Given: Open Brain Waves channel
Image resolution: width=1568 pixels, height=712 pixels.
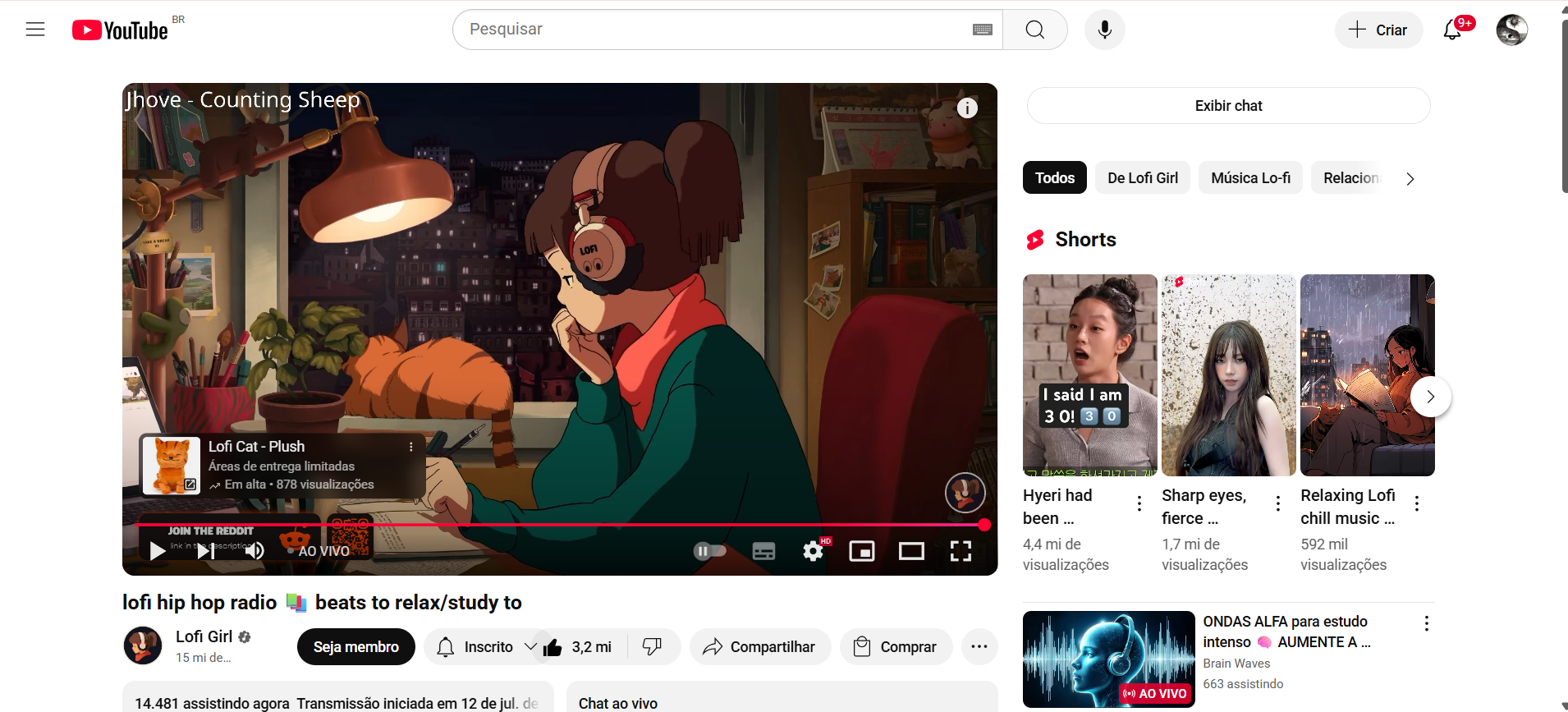Looking at the screenshot, I should click(x=1236, y=664).
